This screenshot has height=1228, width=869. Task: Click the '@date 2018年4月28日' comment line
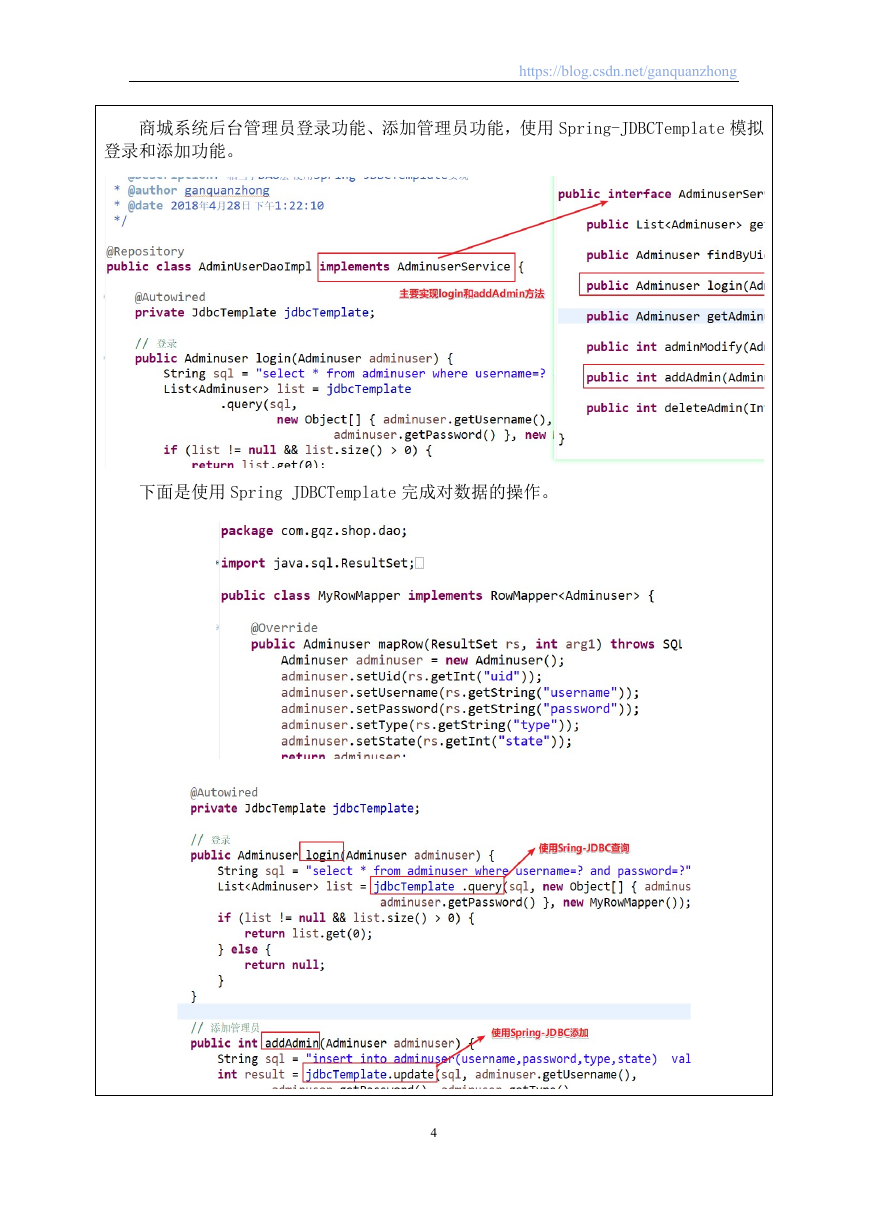click(x=219, y=205)
